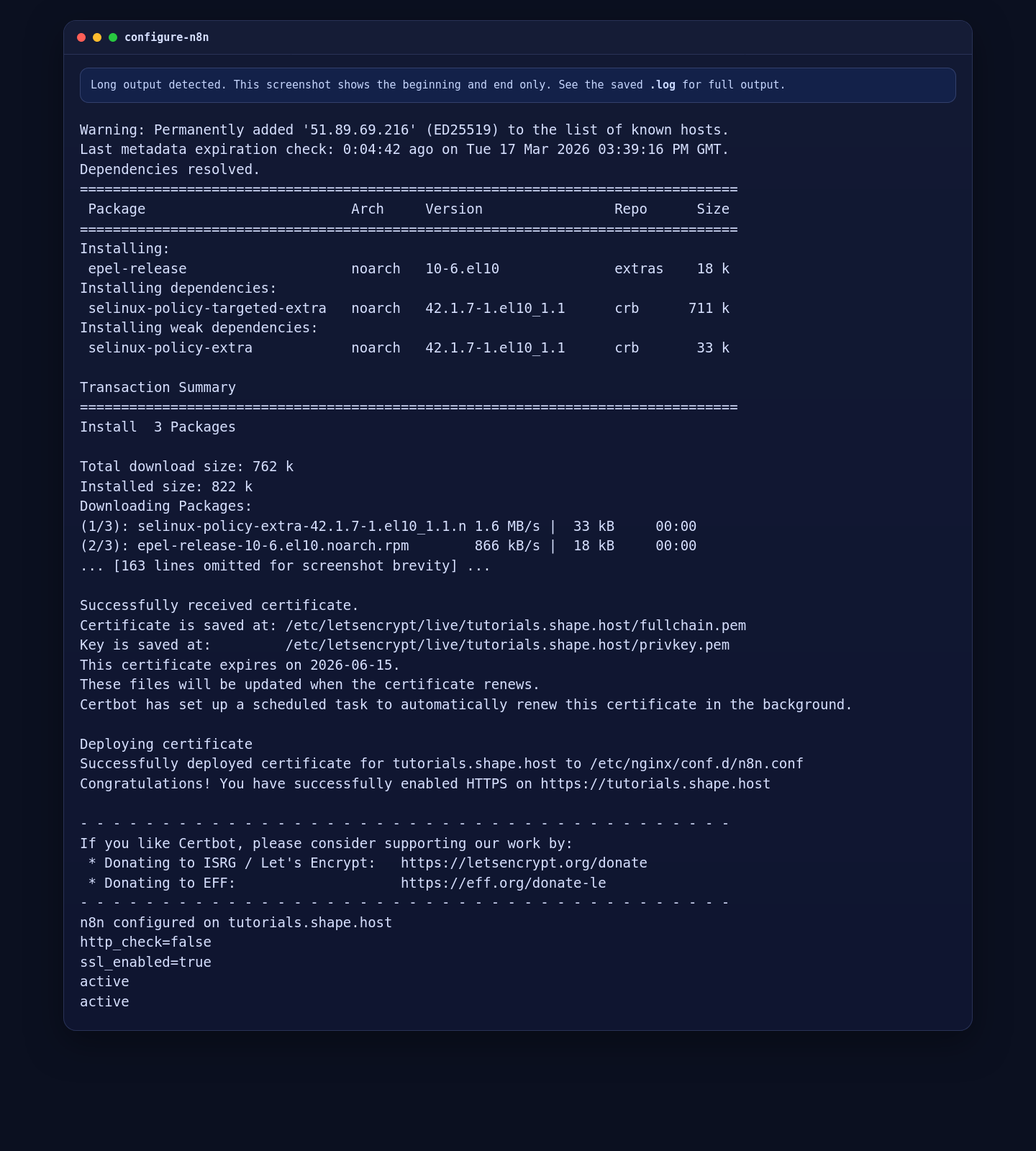This screenshot has width=1036, height=1151.
Task: Click the 'Installing weak dependencies:' line
Action: tap(199, 328)
